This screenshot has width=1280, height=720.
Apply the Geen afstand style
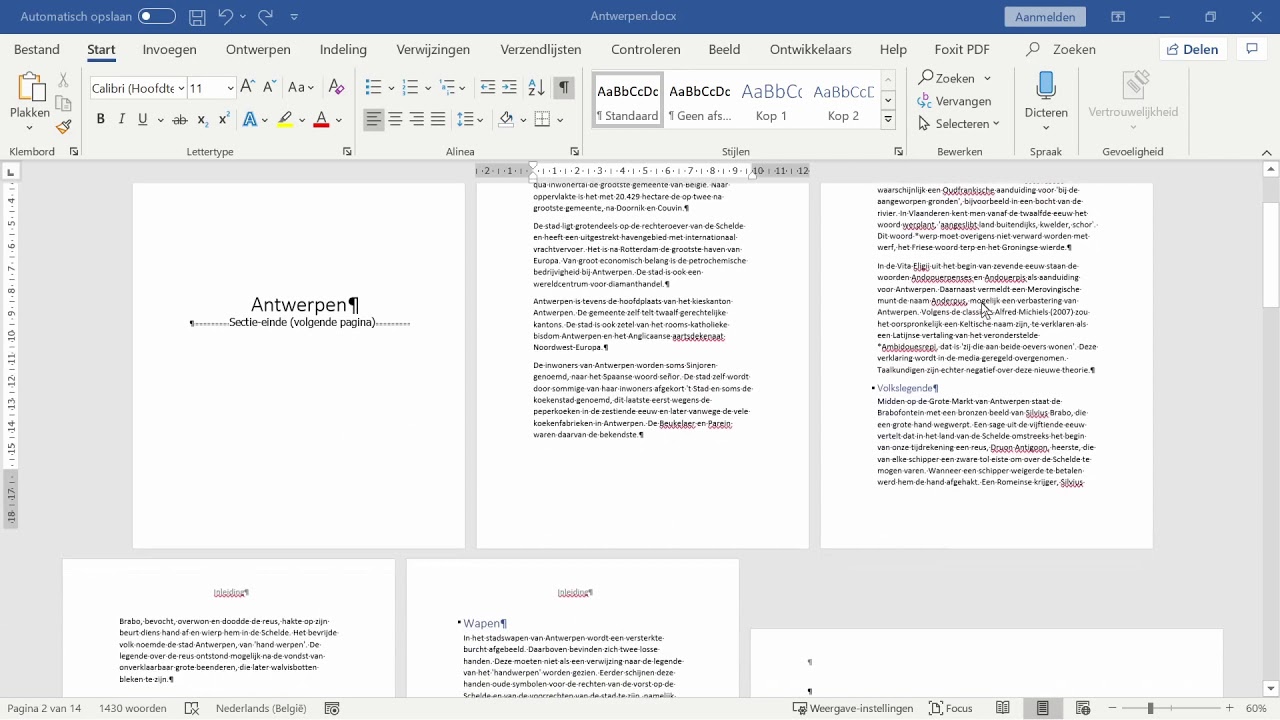[699, 100]
